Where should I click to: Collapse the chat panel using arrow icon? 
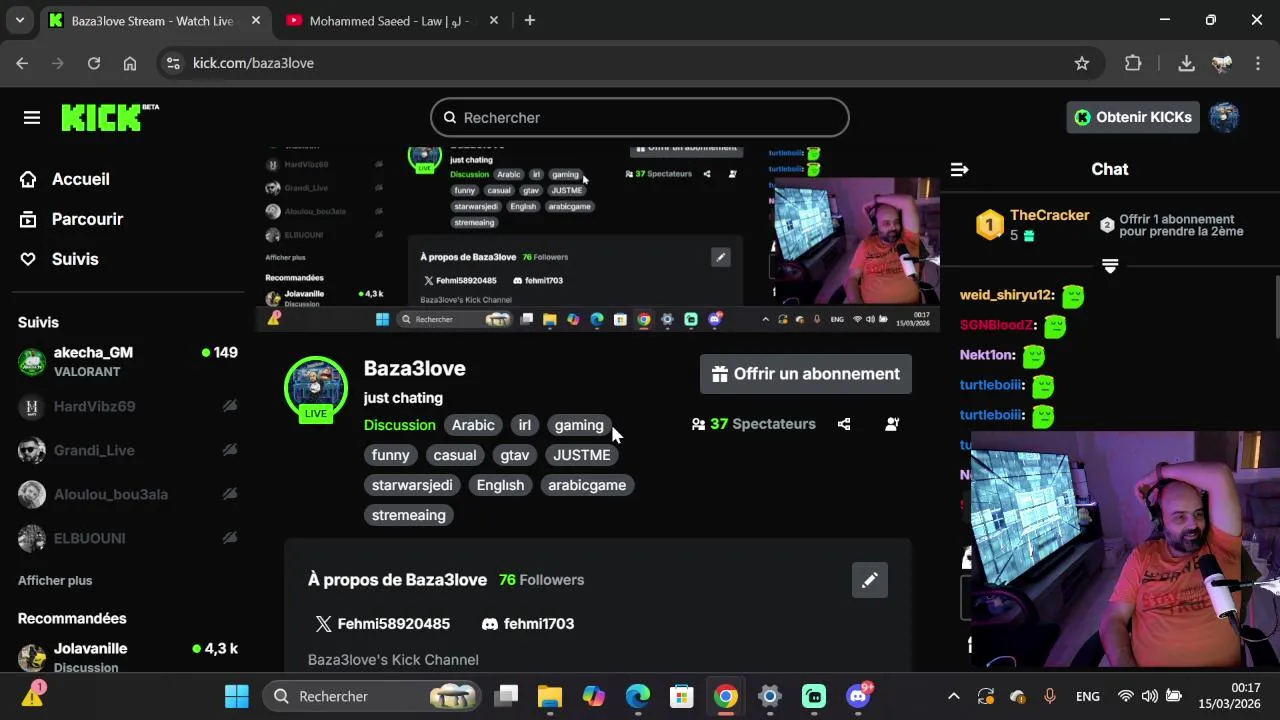pos(959,169)
